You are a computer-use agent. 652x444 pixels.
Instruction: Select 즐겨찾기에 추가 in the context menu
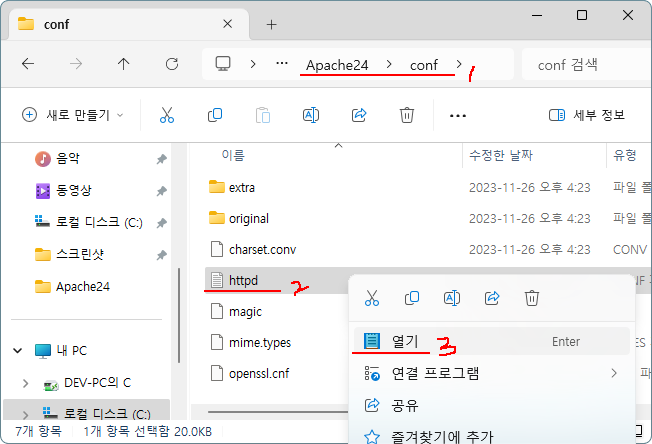coord(491,436)
